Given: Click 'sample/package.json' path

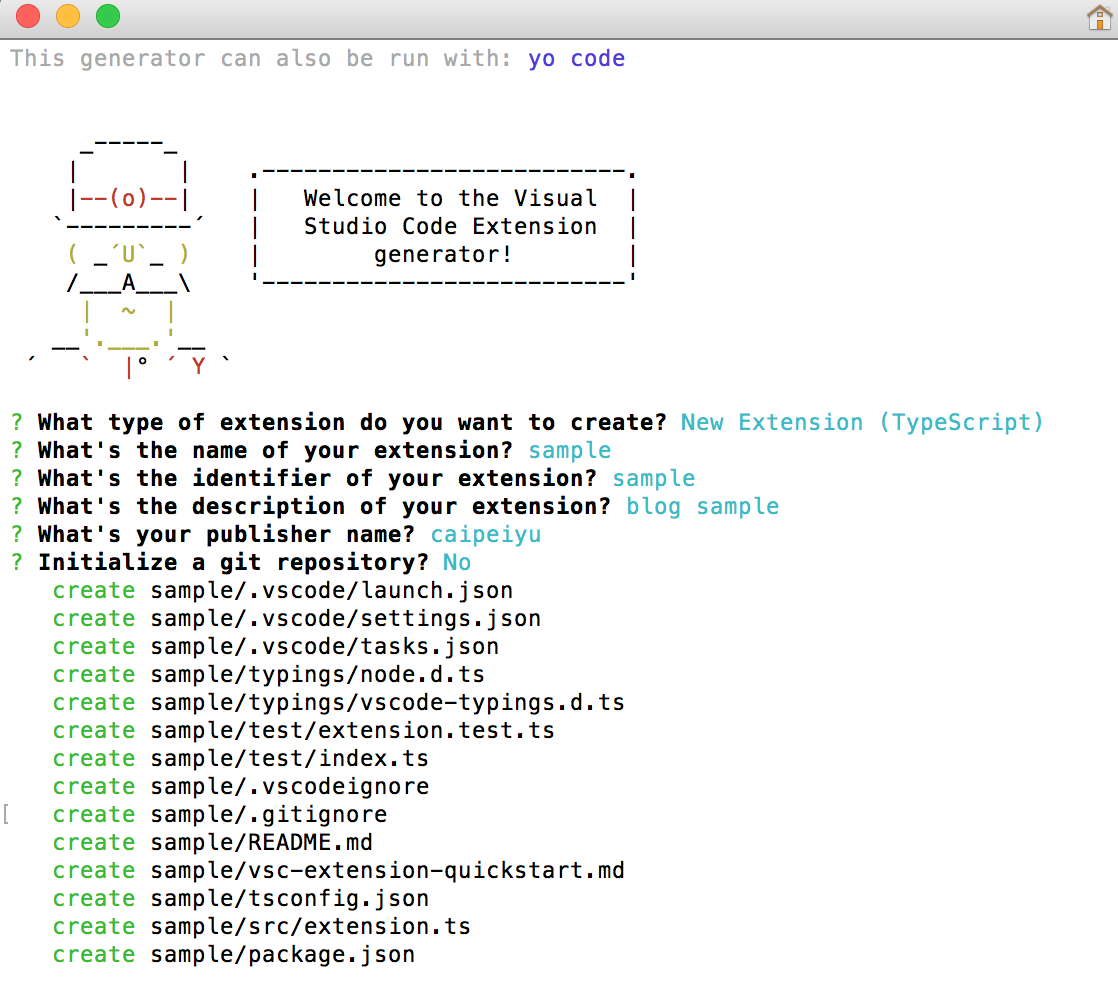Looking at the screenshot, I should [x=282, y=954].
